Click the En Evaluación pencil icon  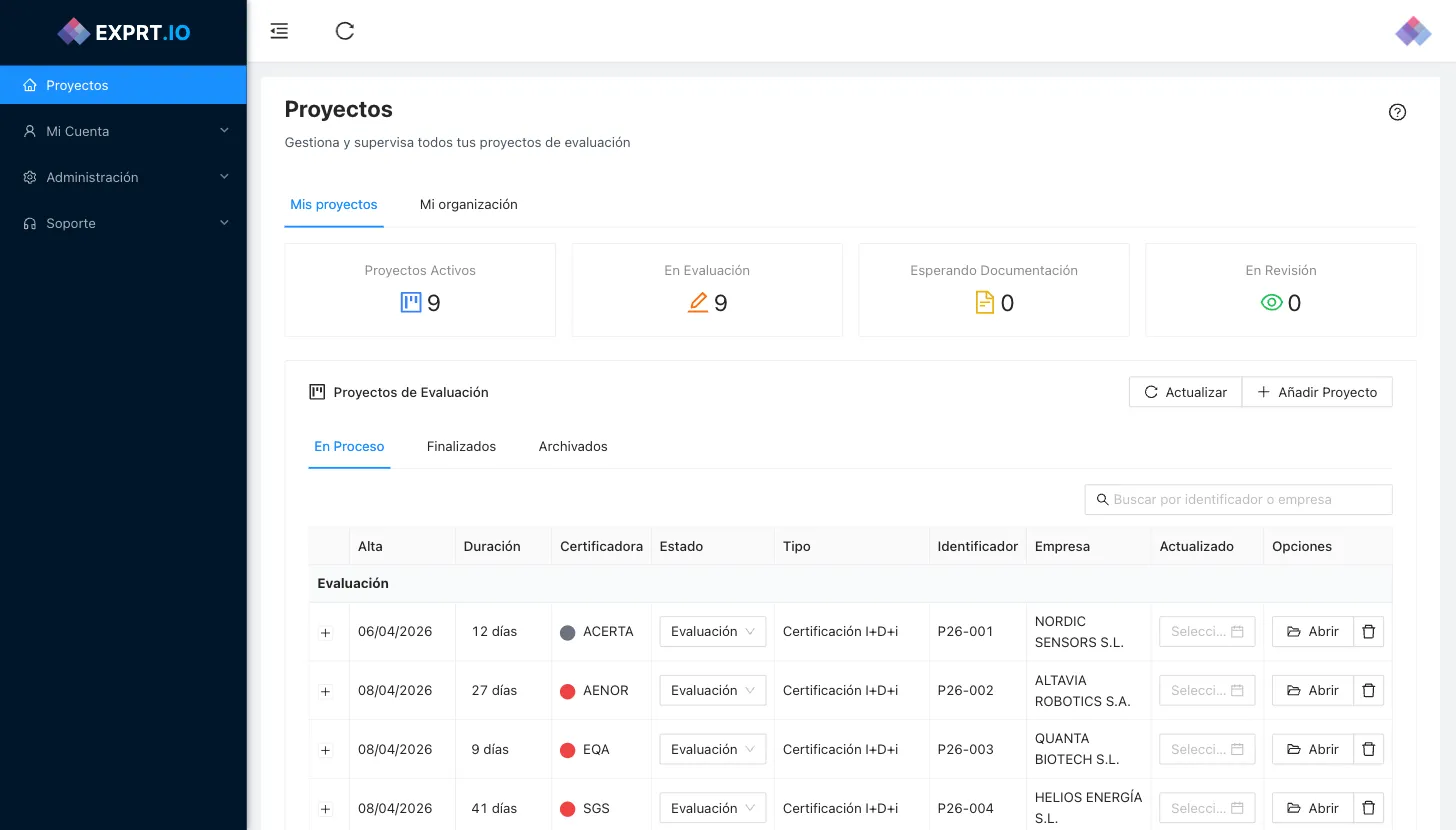(698, 303)
